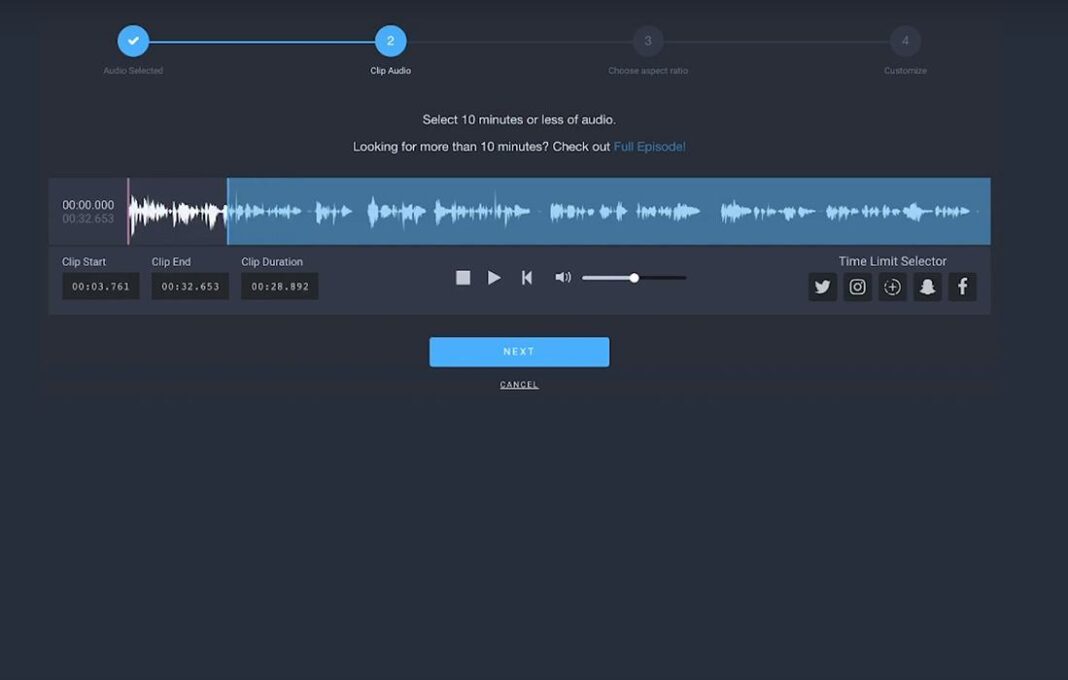Click the CANCEL link
Viewport: 1068px width, 680px height.
[x=519, y=385]
